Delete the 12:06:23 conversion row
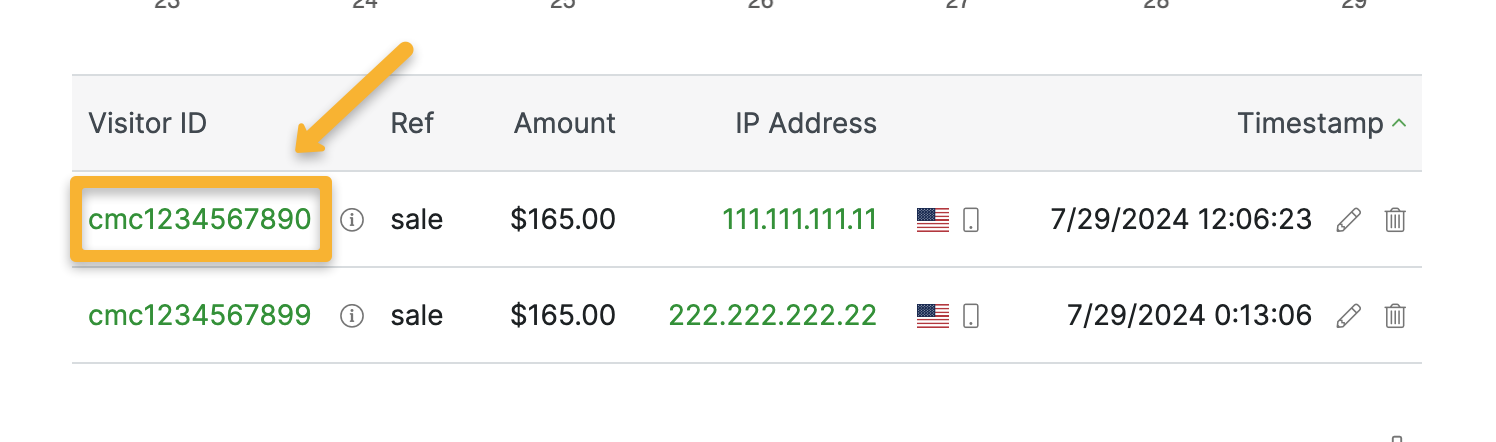 [x=1395, y=220]
